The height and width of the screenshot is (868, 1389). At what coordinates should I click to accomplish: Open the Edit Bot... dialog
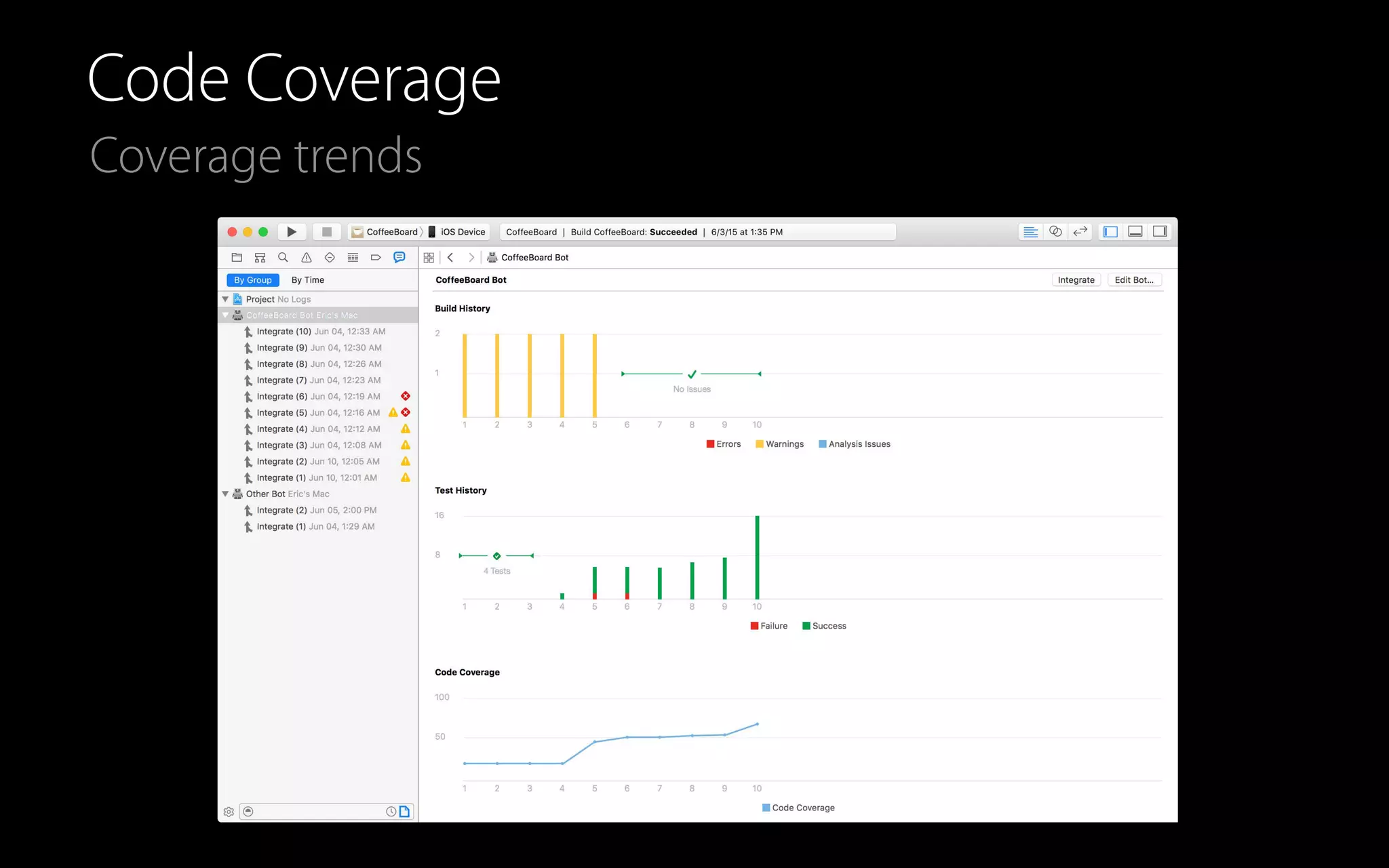pos(1134,280)
